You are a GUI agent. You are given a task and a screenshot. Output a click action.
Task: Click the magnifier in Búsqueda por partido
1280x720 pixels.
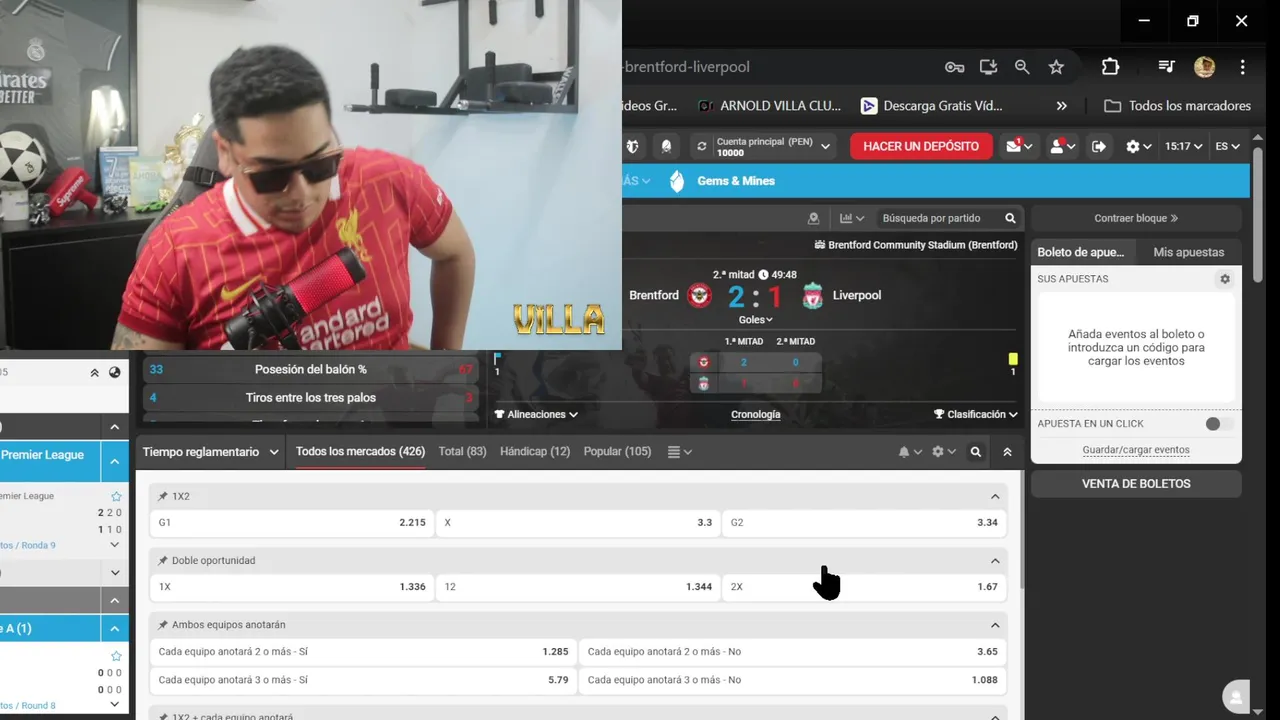(1010, 218)
